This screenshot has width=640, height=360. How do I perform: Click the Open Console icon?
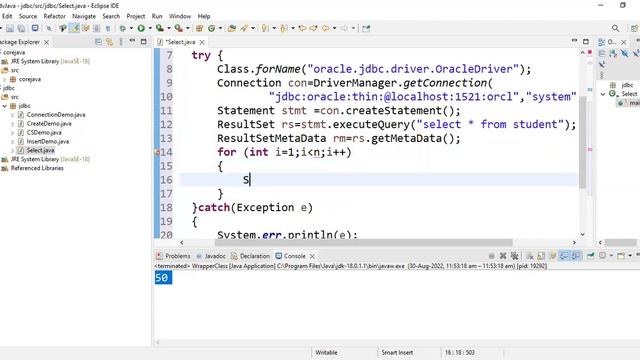(621, 256)
